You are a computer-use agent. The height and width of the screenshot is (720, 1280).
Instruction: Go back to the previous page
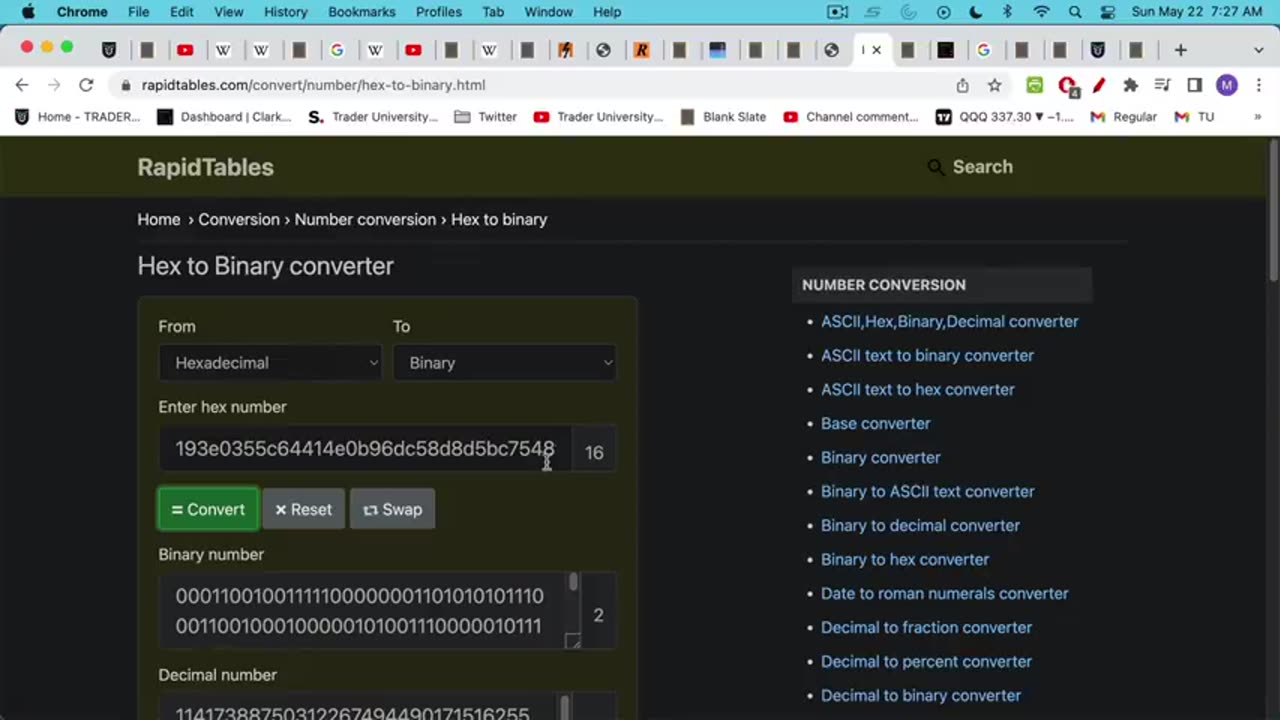(x=22, y=85)
